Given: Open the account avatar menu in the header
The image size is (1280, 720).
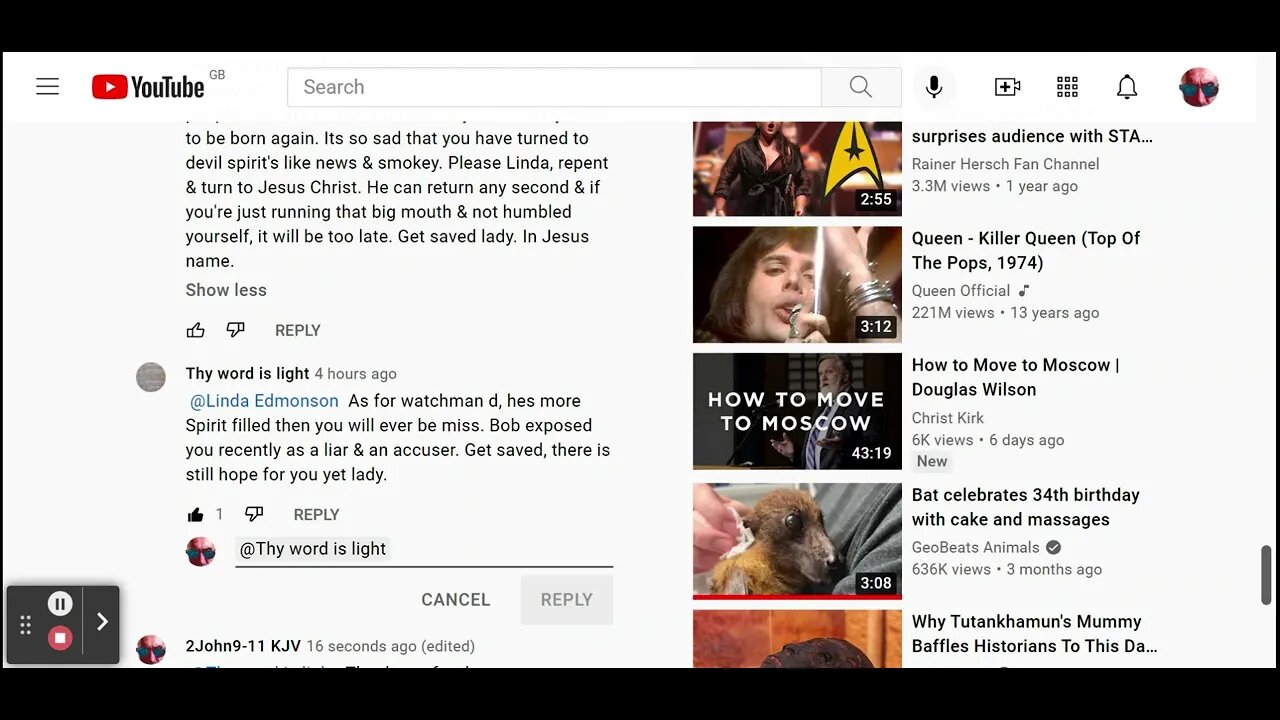Looking at the screenshot, I should coord(1199,87).
